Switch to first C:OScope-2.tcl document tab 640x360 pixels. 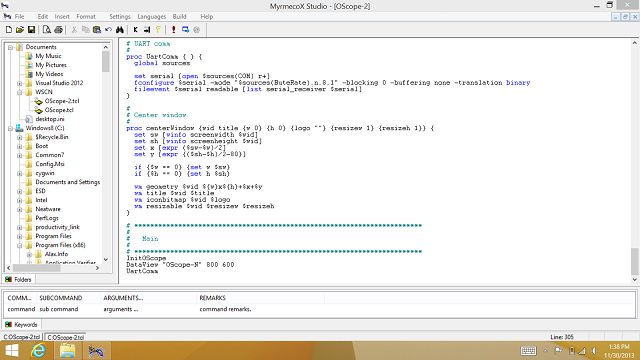click(22, 337)
